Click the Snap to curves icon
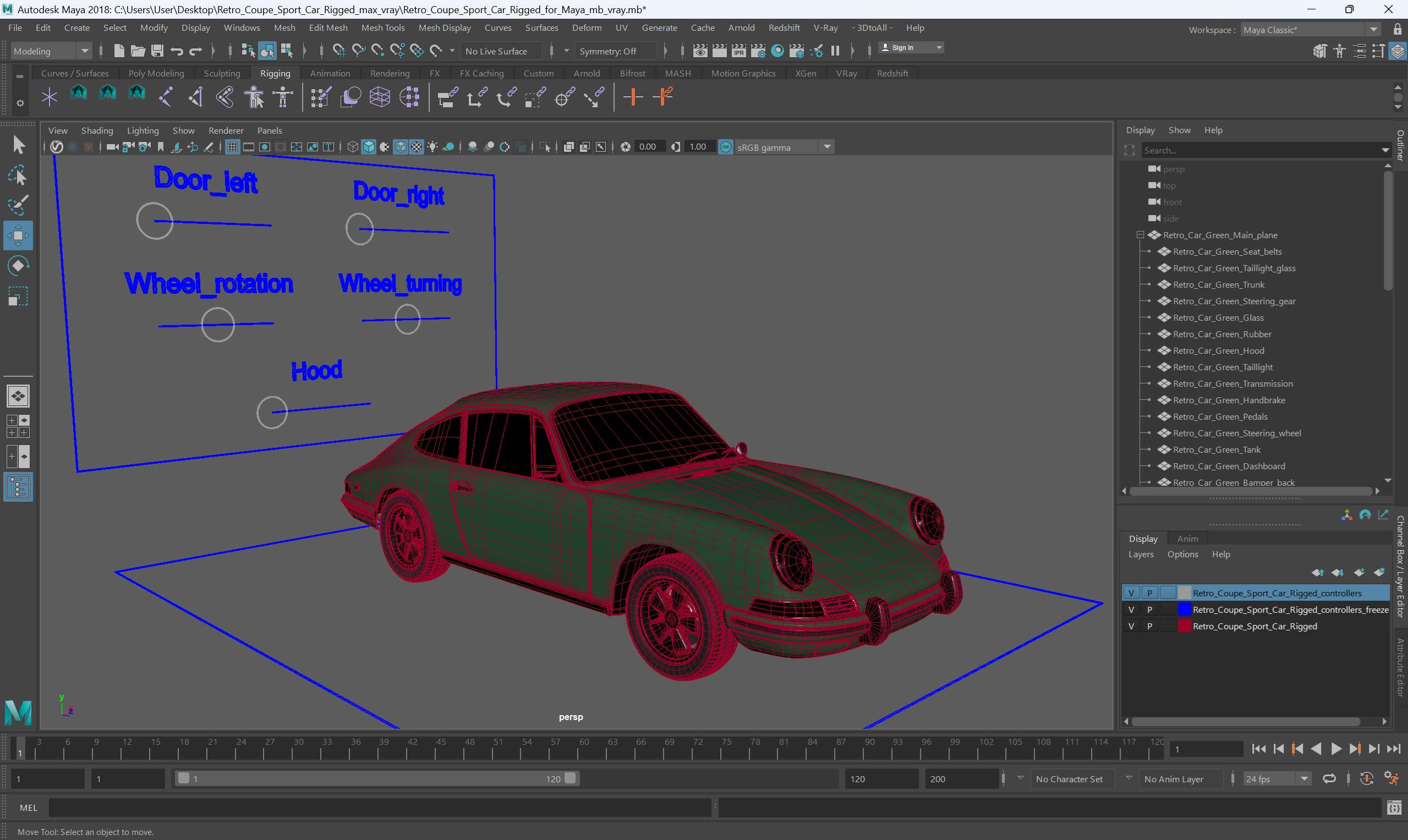Image resolution: width=1408 pixels, height=840 pixels. click(358, 51)
